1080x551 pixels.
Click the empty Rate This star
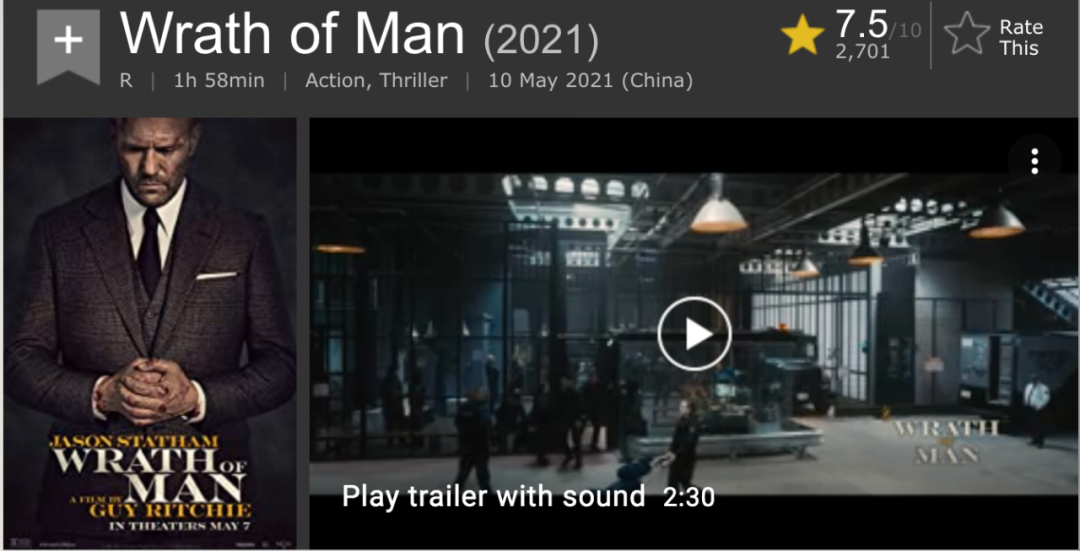tap(966, 34)
